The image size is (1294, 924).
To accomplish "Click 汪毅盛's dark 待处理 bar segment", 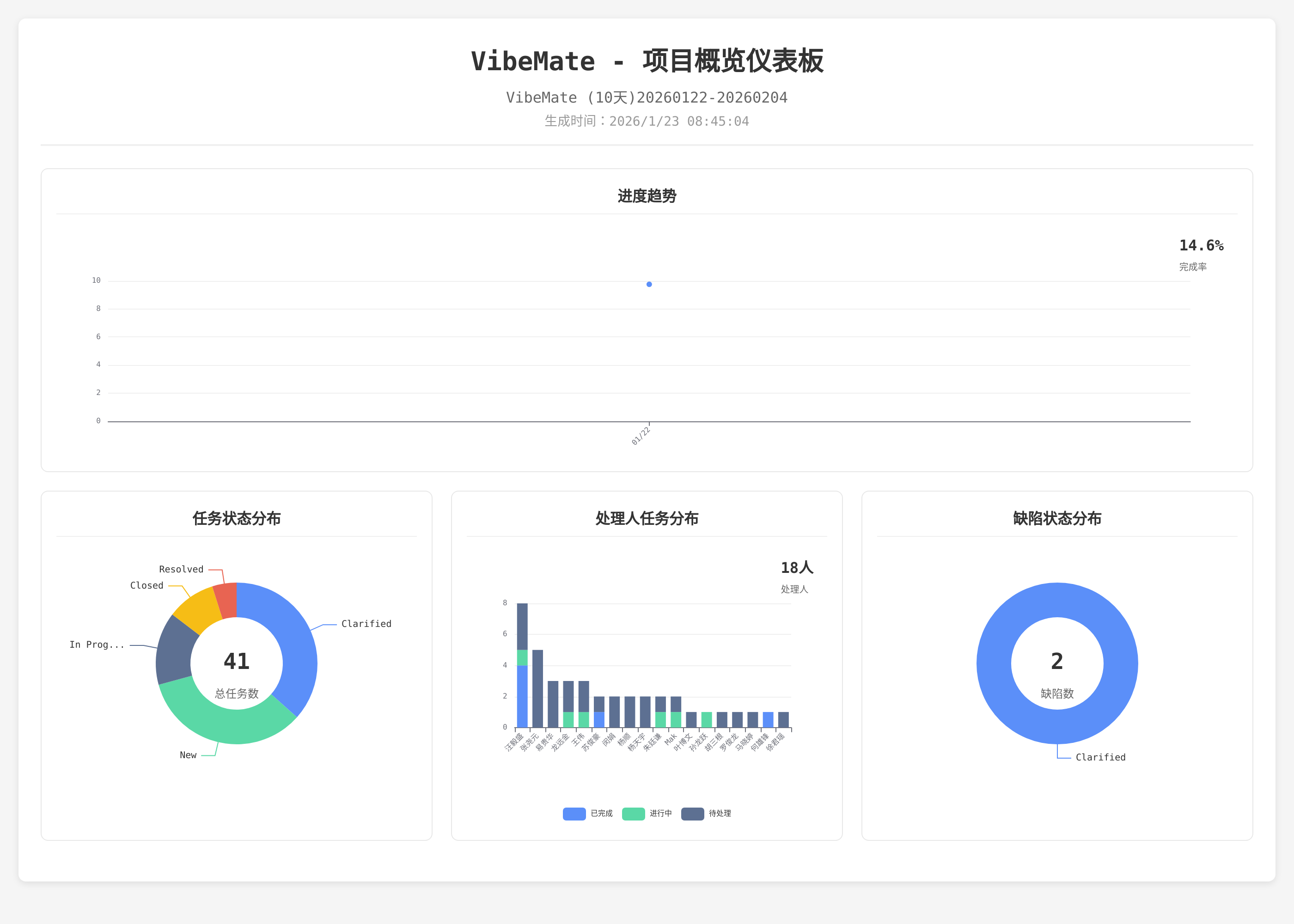I will (522, 626).
